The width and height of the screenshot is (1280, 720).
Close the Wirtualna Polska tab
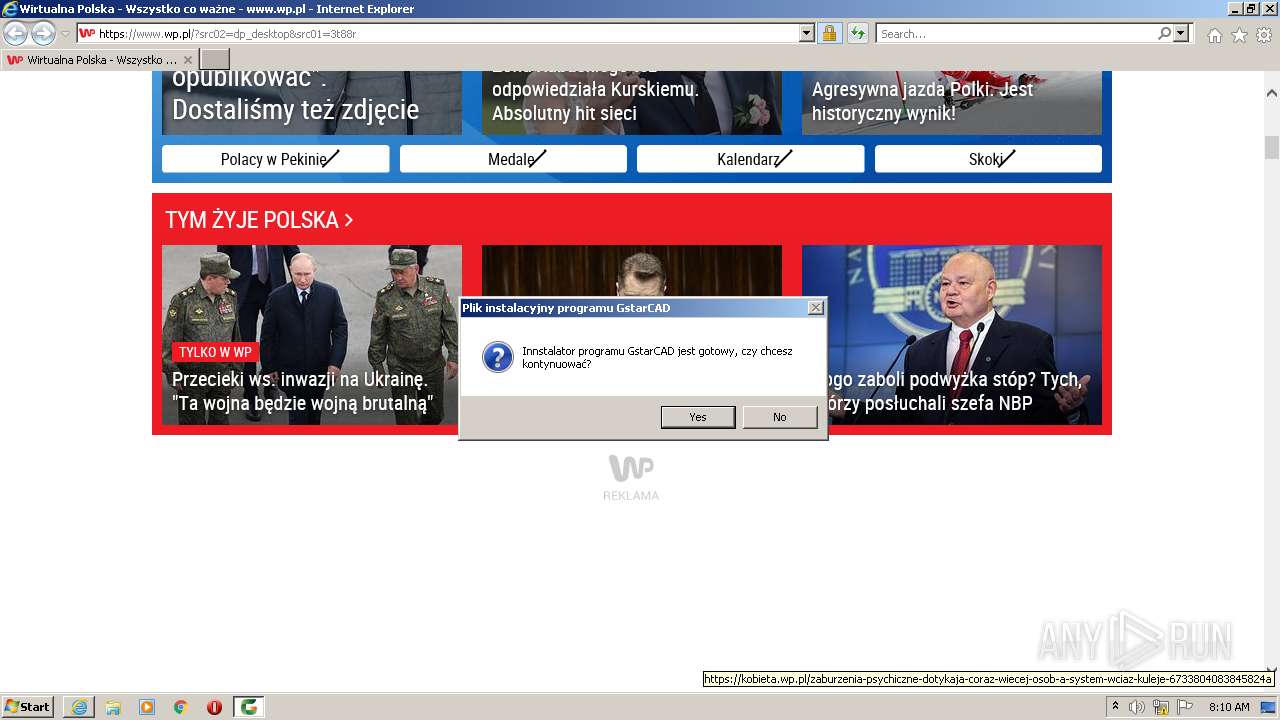point(188,60)
